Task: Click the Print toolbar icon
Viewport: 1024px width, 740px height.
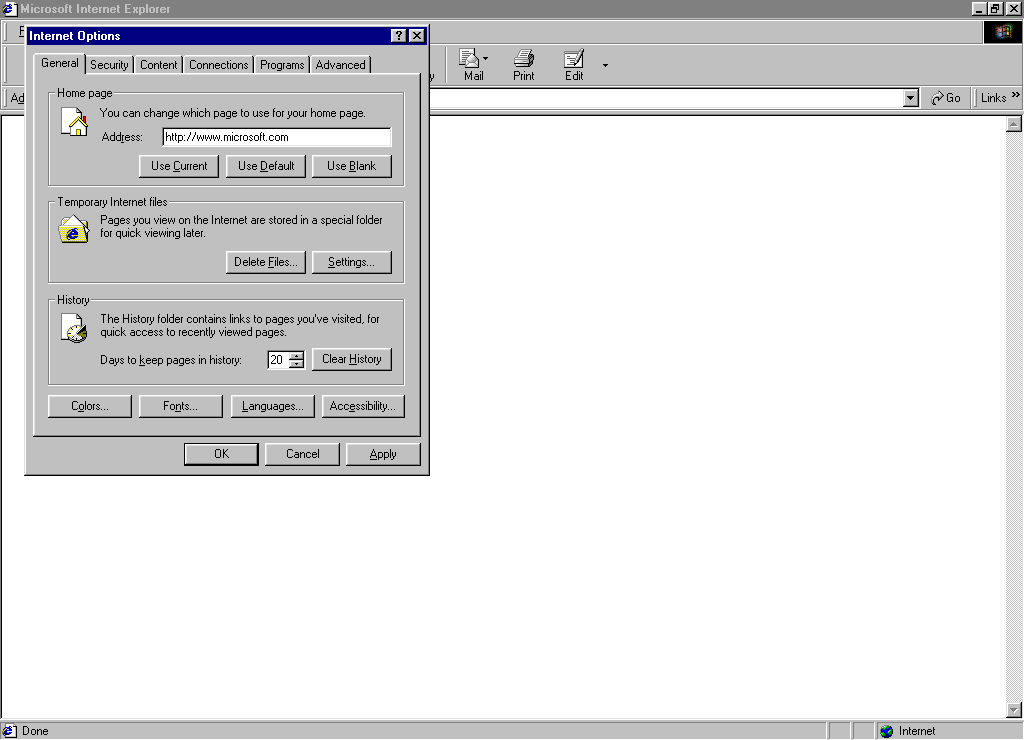Action: pyautogui.click(x=523, y=65)
